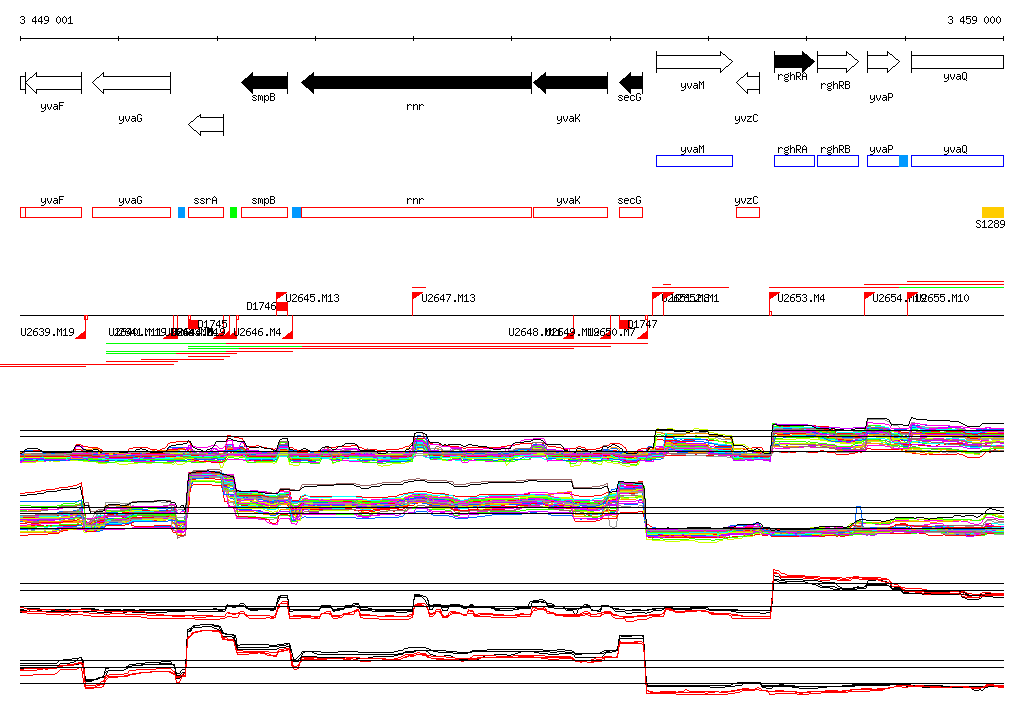Screen dimensions: 1024x714
Task: Click the red smpB annotation box
Action: coord(264,212)
